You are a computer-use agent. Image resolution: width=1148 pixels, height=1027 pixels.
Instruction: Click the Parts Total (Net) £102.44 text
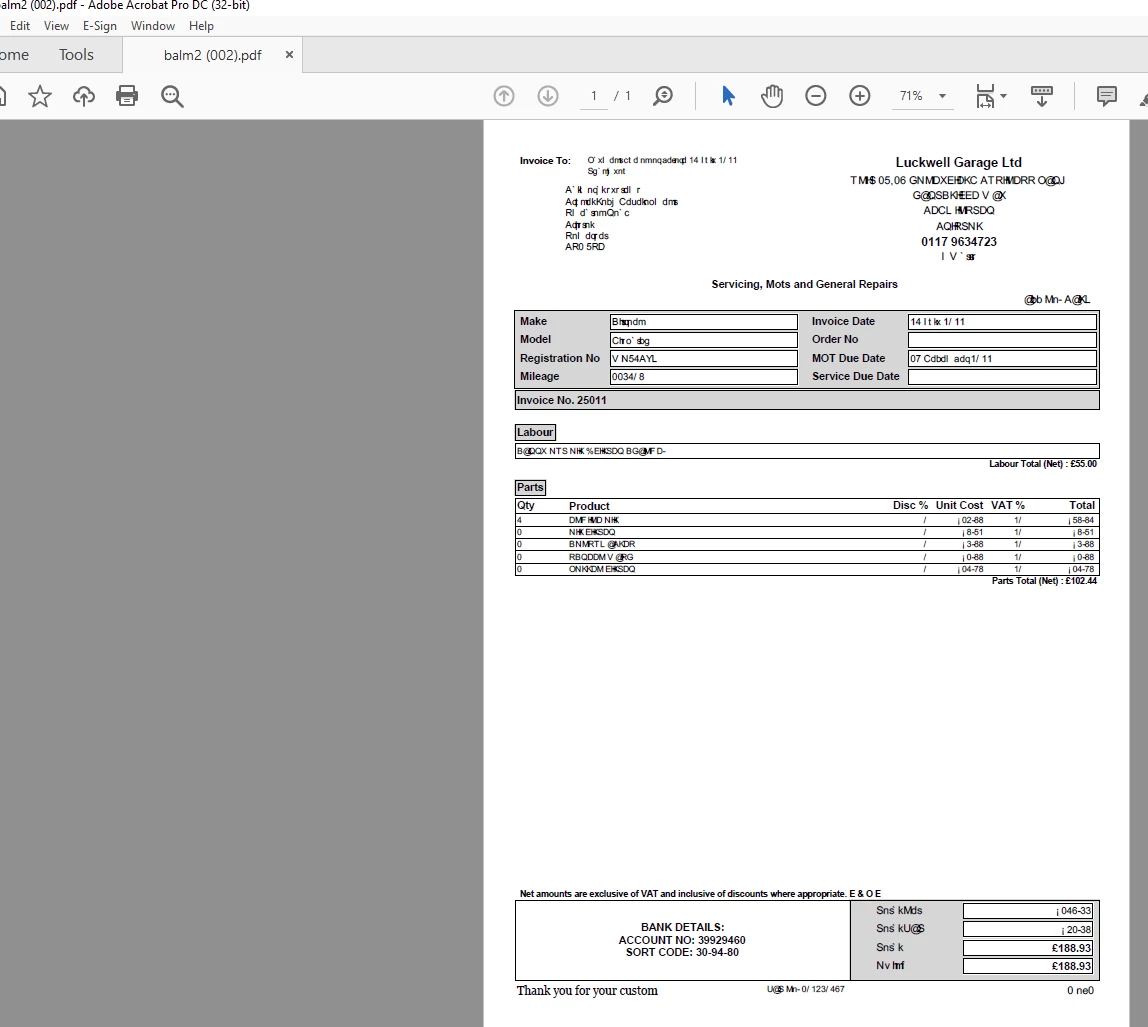(x=1044, y=581)
